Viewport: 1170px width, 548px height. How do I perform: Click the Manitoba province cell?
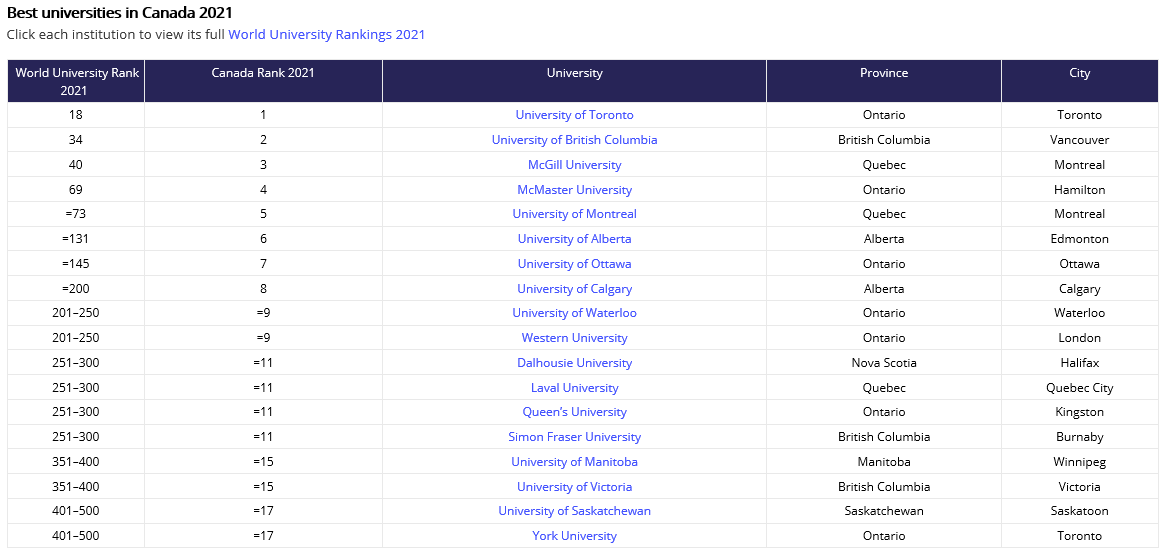884,461
